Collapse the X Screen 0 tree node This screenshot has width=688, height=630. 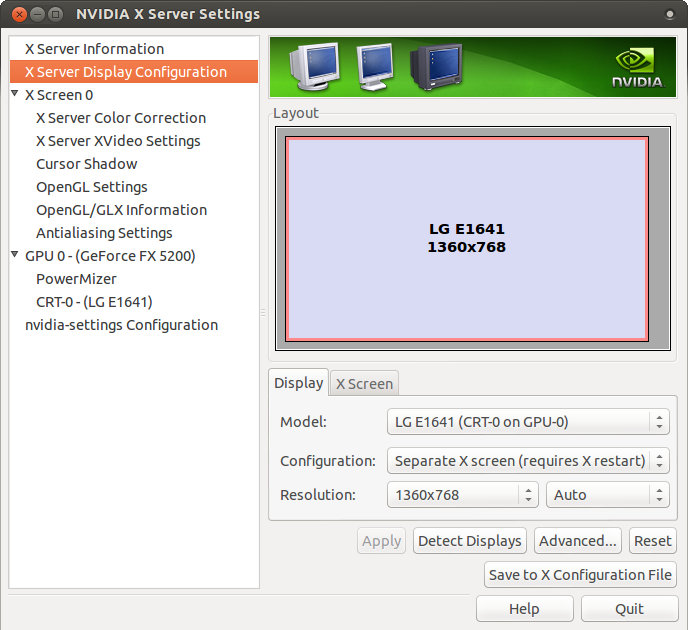(15, 93)
